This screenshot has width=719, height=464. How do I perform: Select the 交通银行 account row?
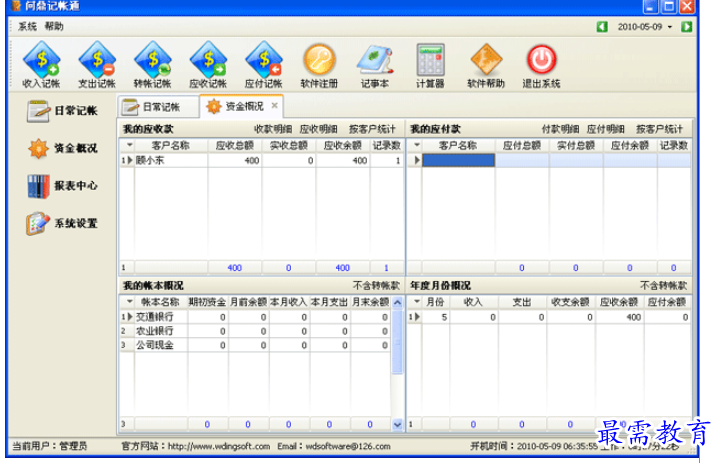pyautogui.click(x=255, y=317)
